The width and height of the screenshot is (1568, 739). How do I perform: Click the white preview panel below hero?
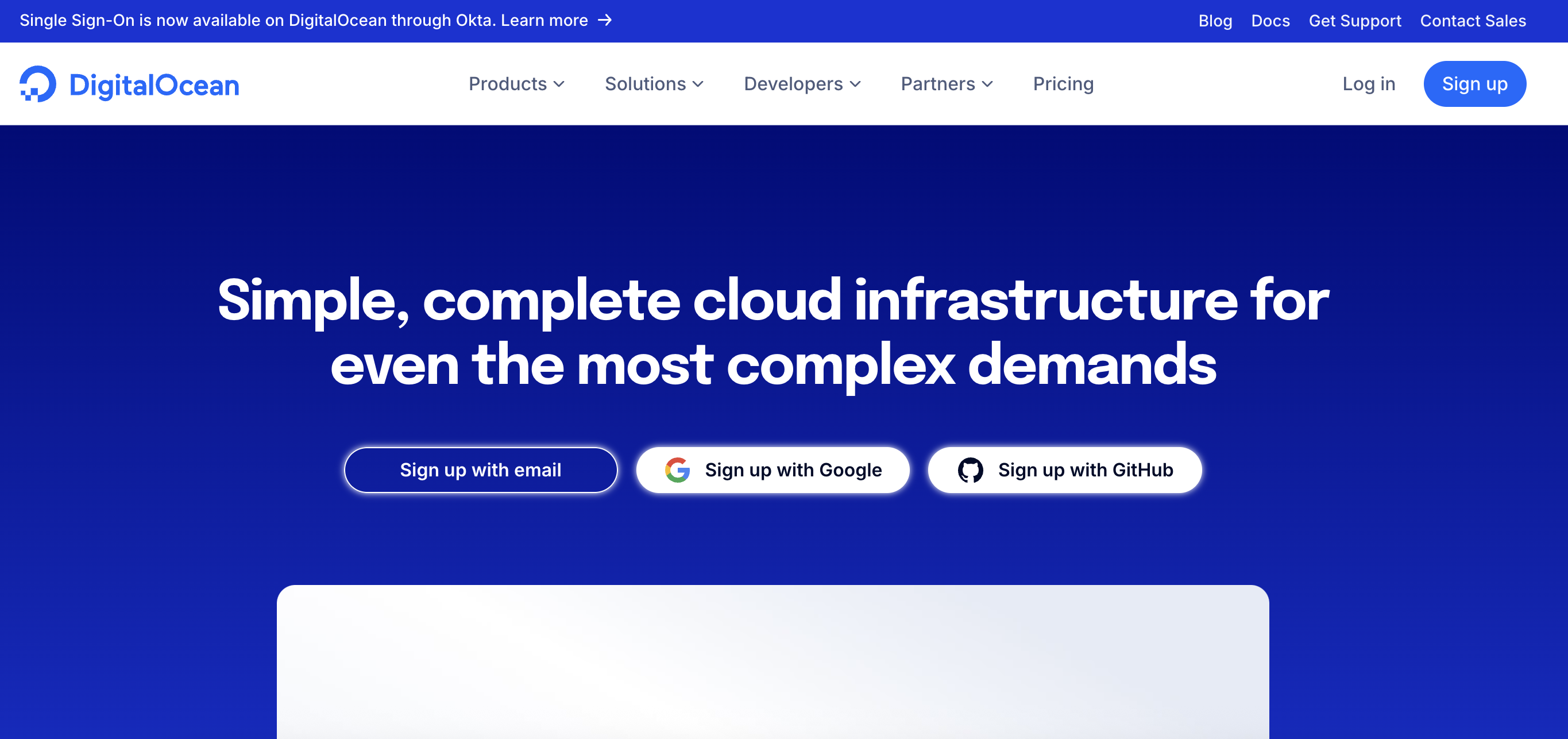point(773,661)
